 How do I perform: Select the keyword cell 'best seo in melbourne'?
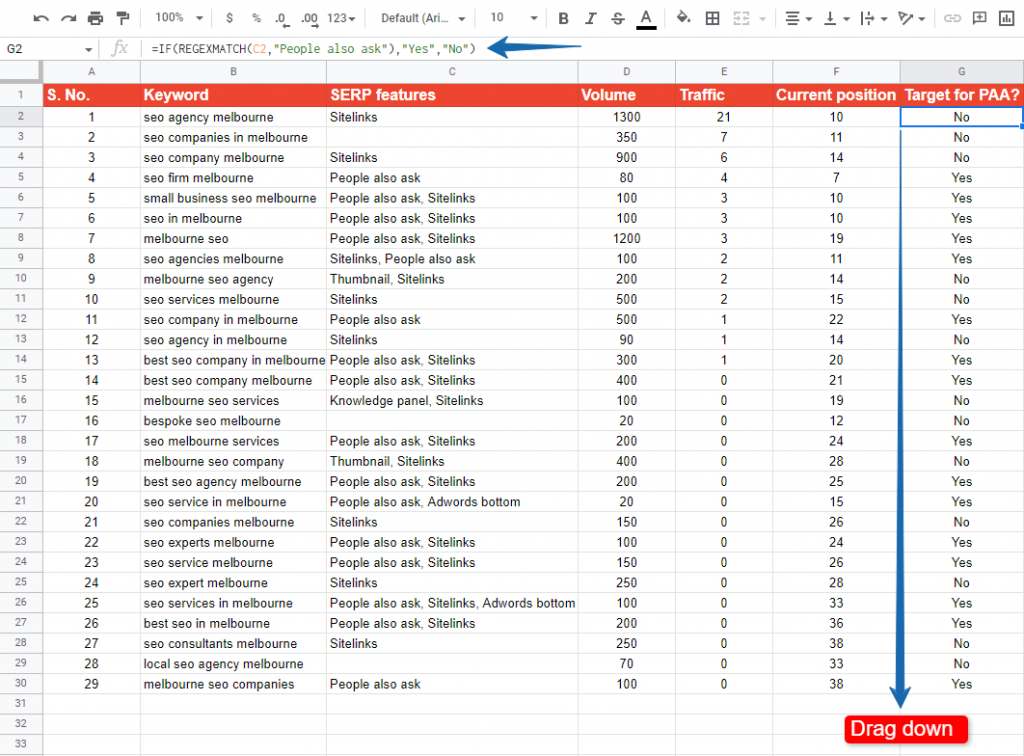[x=233, y=623]
